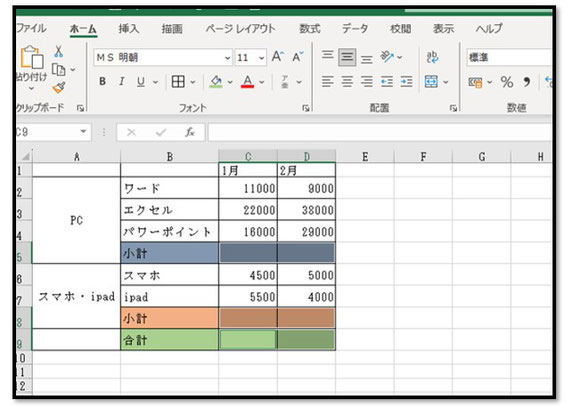Open the 数式 ribbon tab

(x=310, y=29)
